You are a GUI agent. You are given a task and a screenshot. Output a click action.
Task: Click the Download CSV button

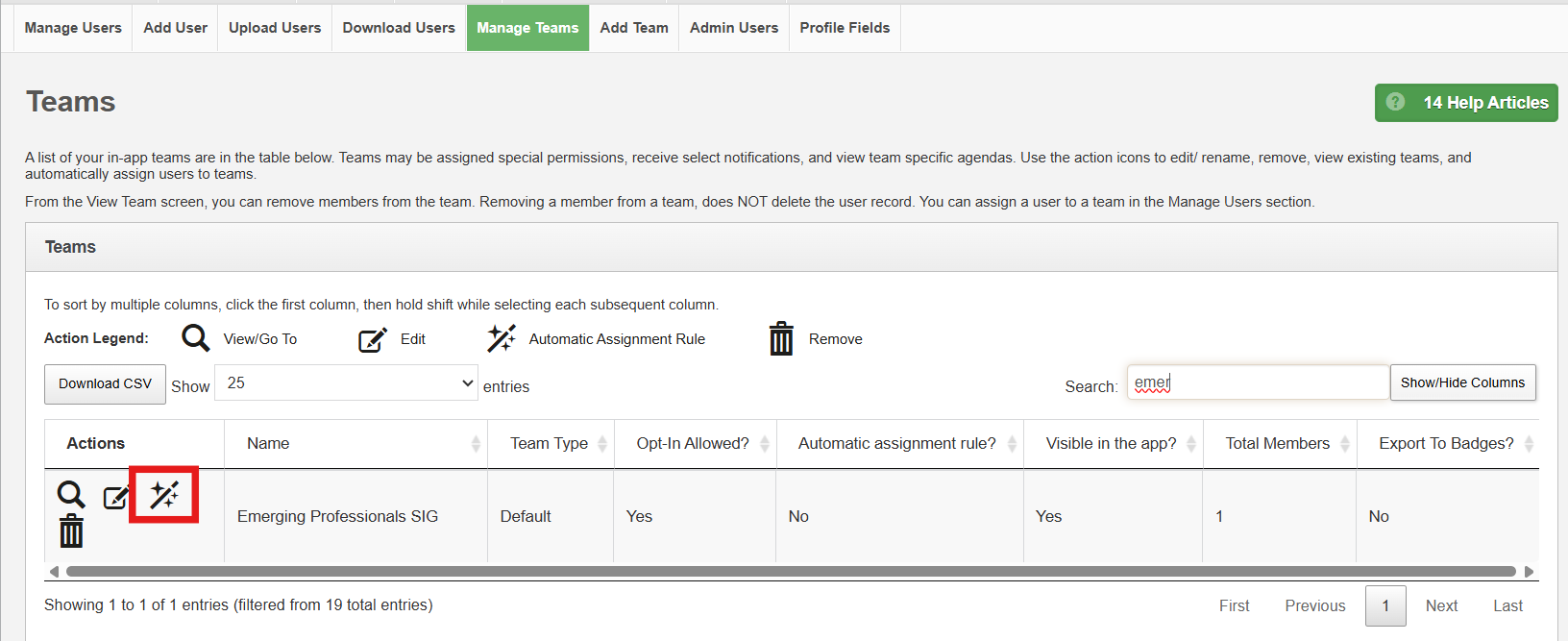coord(105,383)
